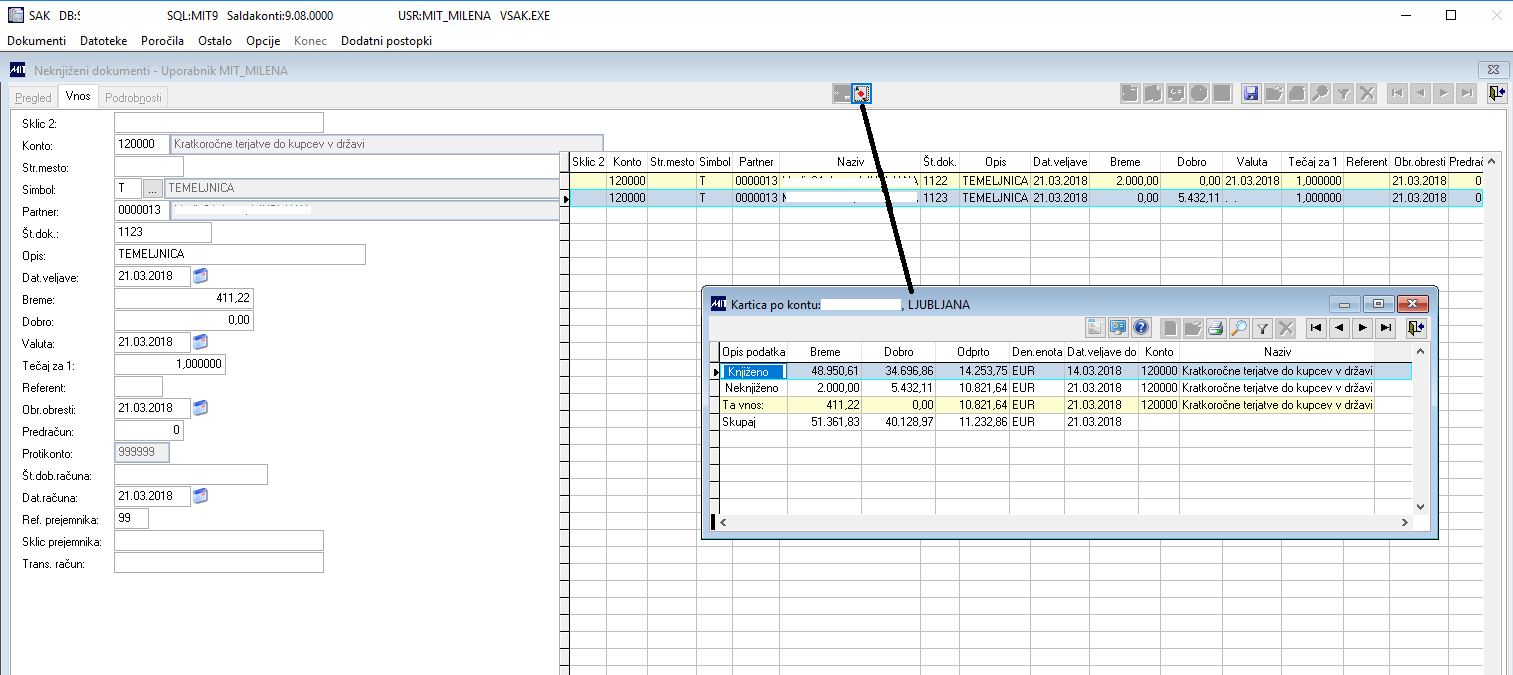Click the highlighted account card icon in top toolbar
Image resolution: width=1513 pixels, height=675 pixels.
862,94
